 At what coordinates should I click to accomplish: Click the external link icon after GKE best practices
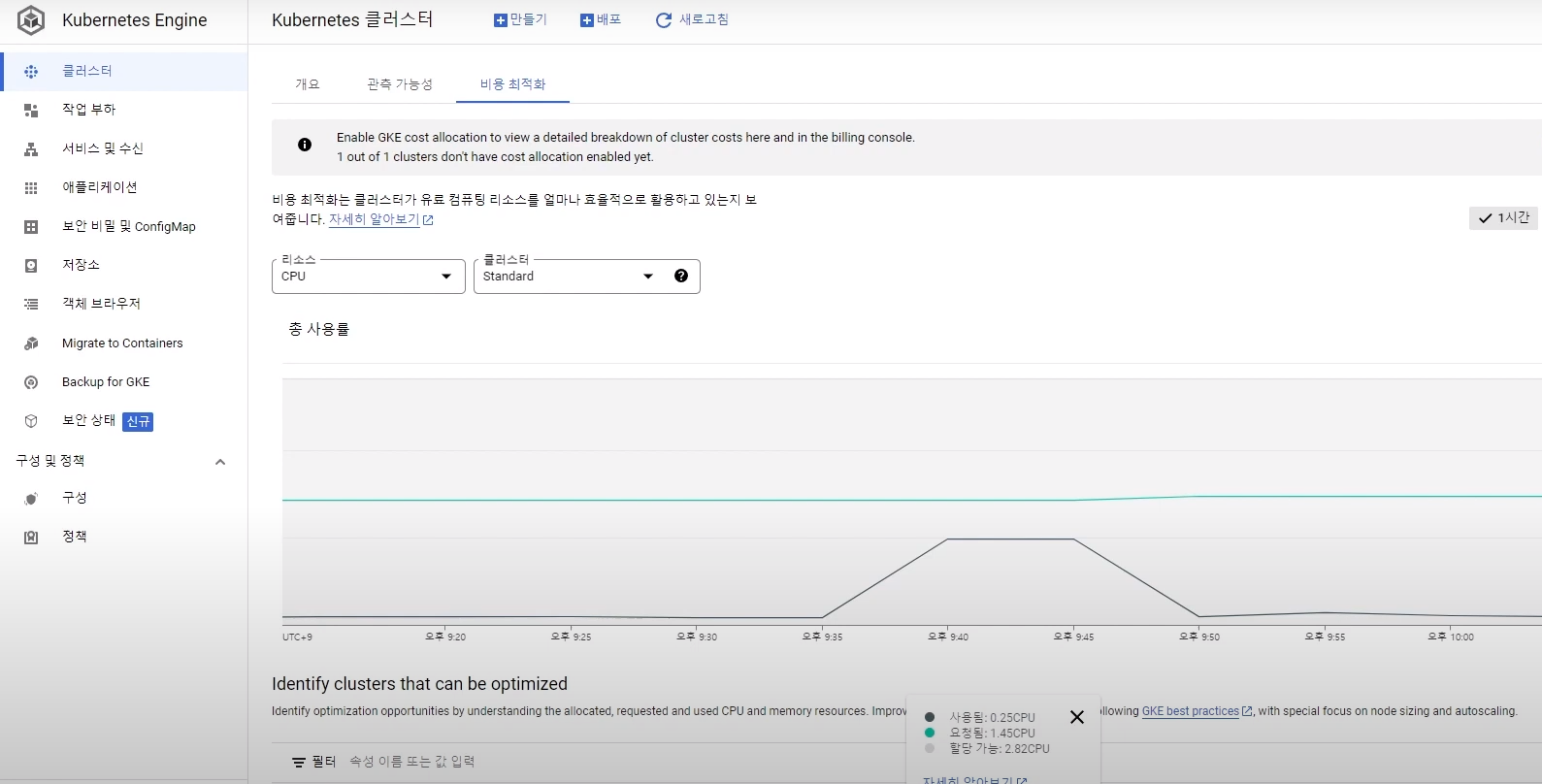click(1247, 711)
